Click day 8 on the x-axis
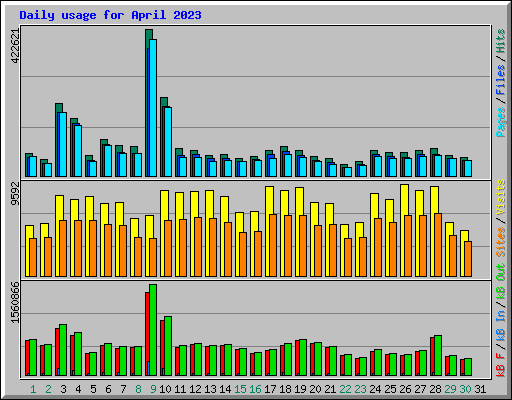Viewport: 512px width, 400px height. 138,389
